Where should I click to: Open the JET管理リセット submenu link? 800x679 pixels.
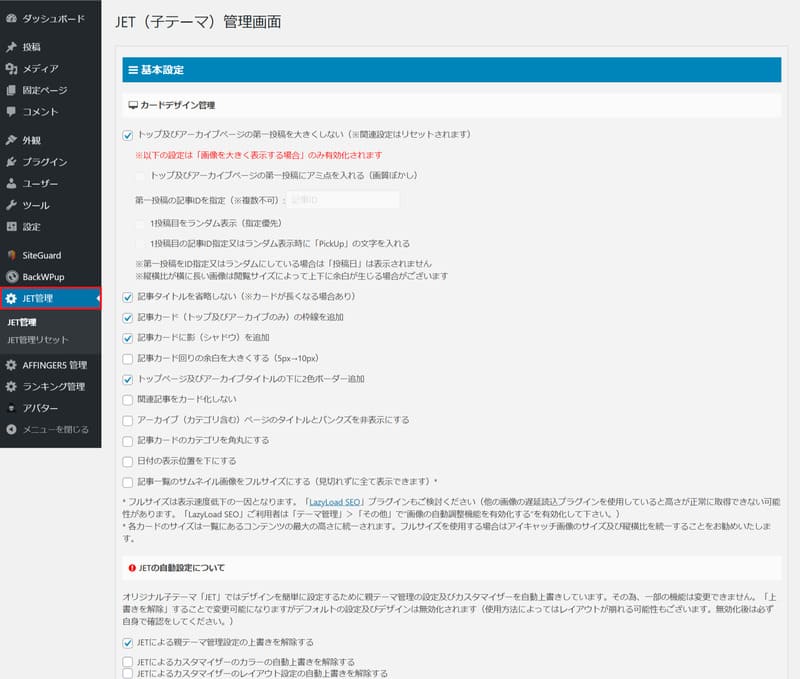point(37,340)
